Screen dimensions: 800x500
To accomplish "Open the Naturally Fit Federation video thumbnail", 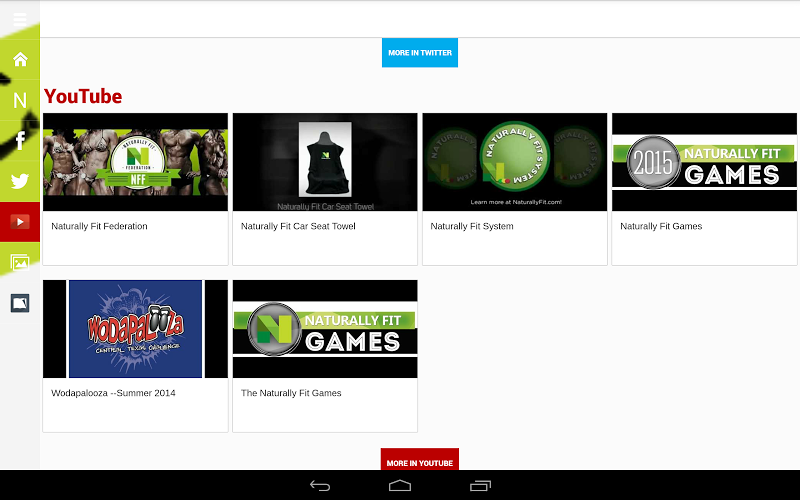I will (x=135, y=162).
